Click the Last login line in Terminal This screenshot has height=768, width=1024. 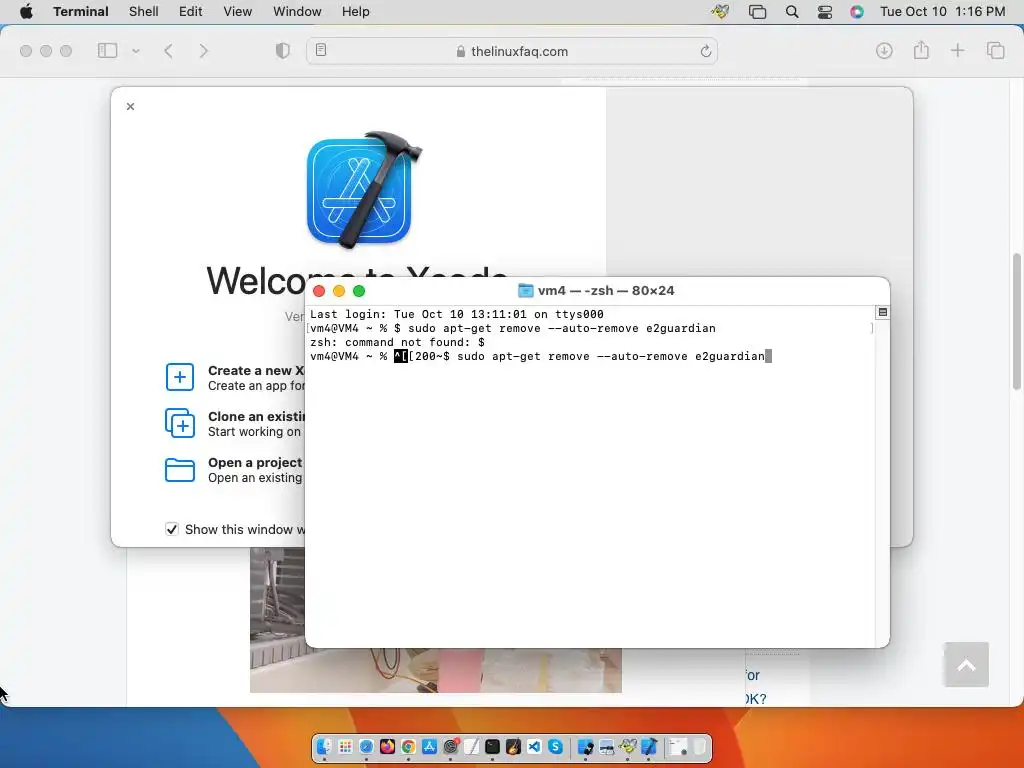[456, 314]
